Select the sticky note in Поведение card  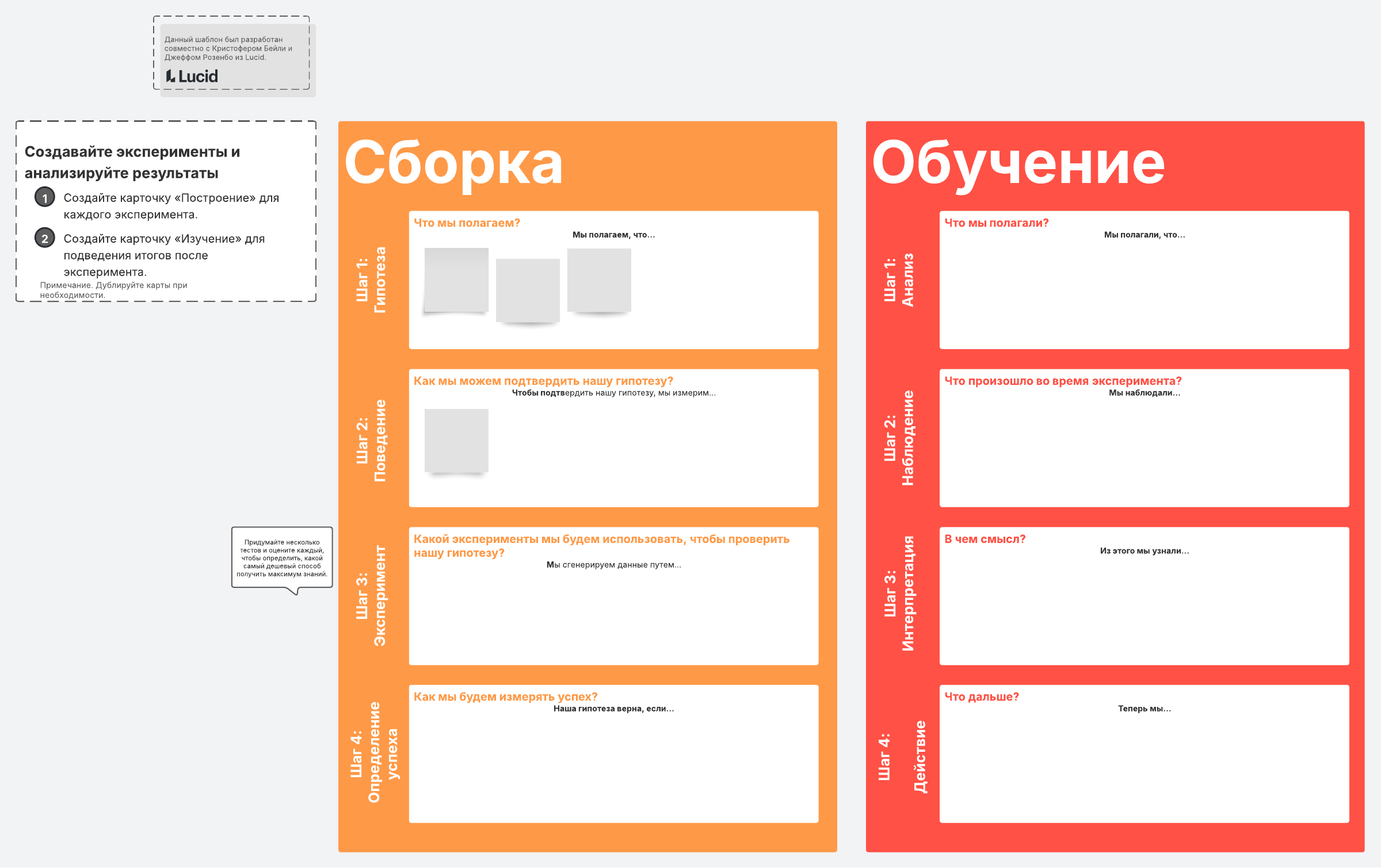456,441
